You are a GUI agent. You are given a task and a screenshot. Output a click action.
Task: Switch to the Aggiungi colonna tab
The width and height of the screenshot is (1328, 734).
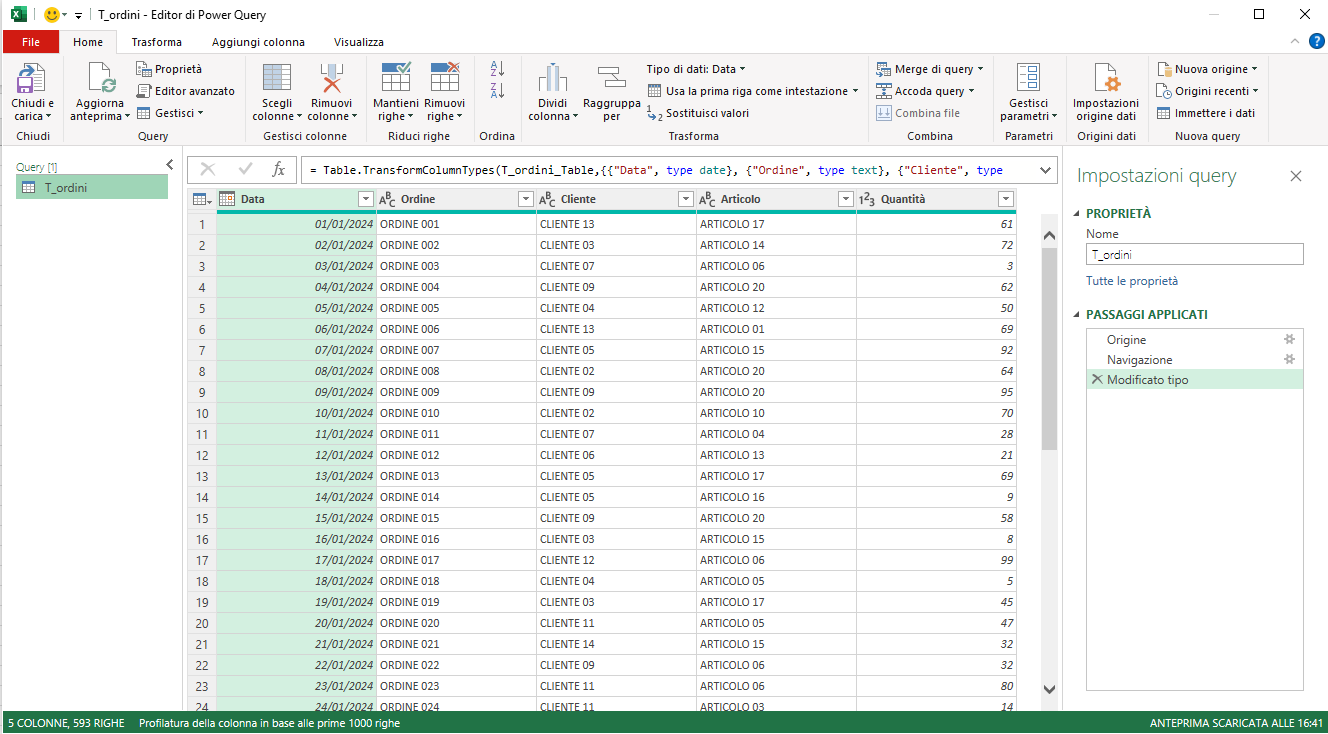[x=258, y=42]
